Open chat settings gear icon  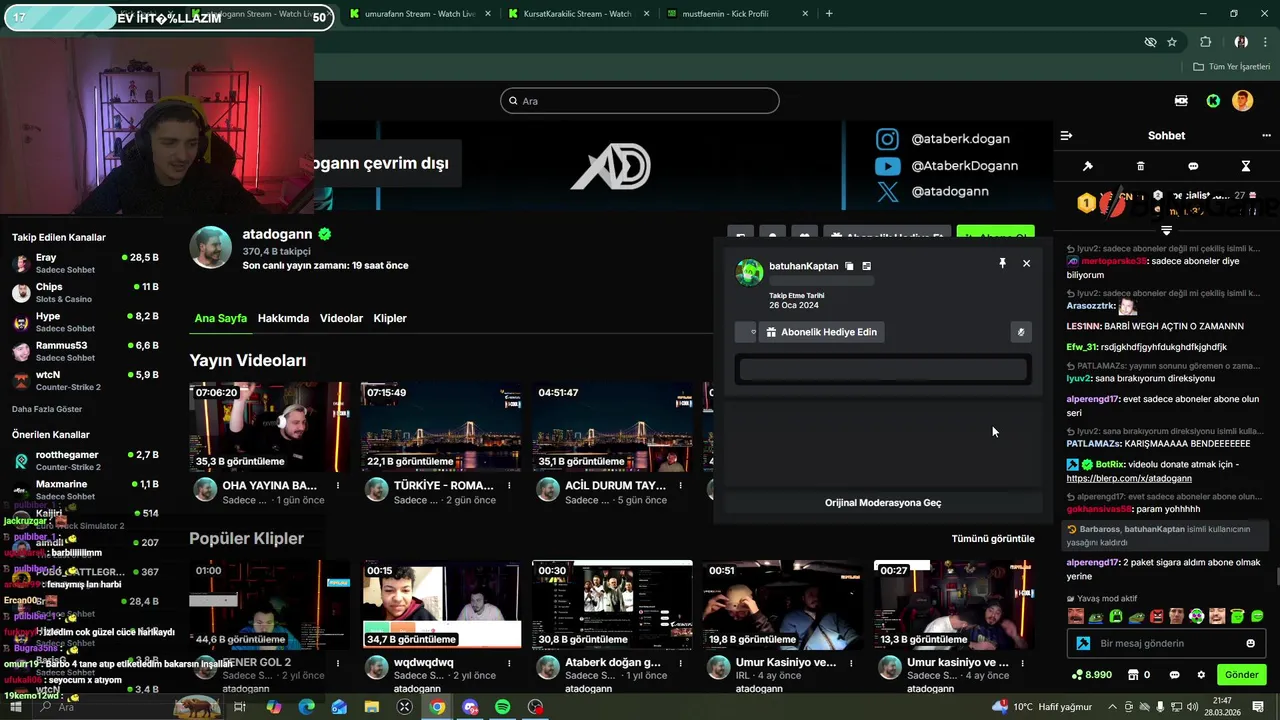(1202, 675)
